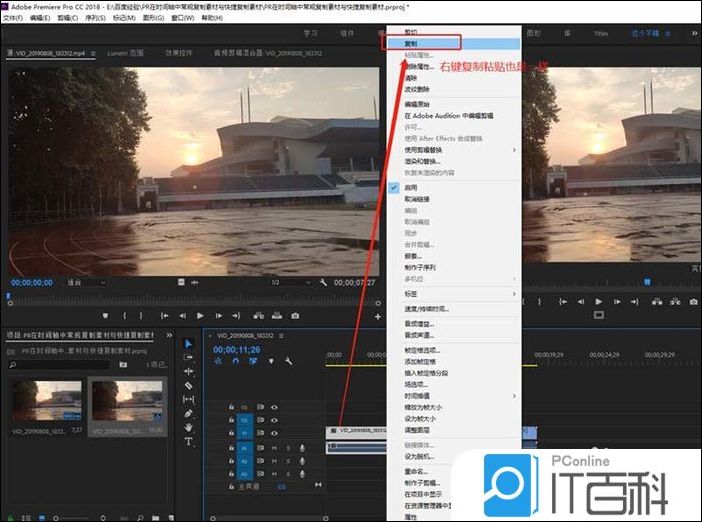Select the Selection arrow tool
The image size is (702, 522).
click(189, 343)
